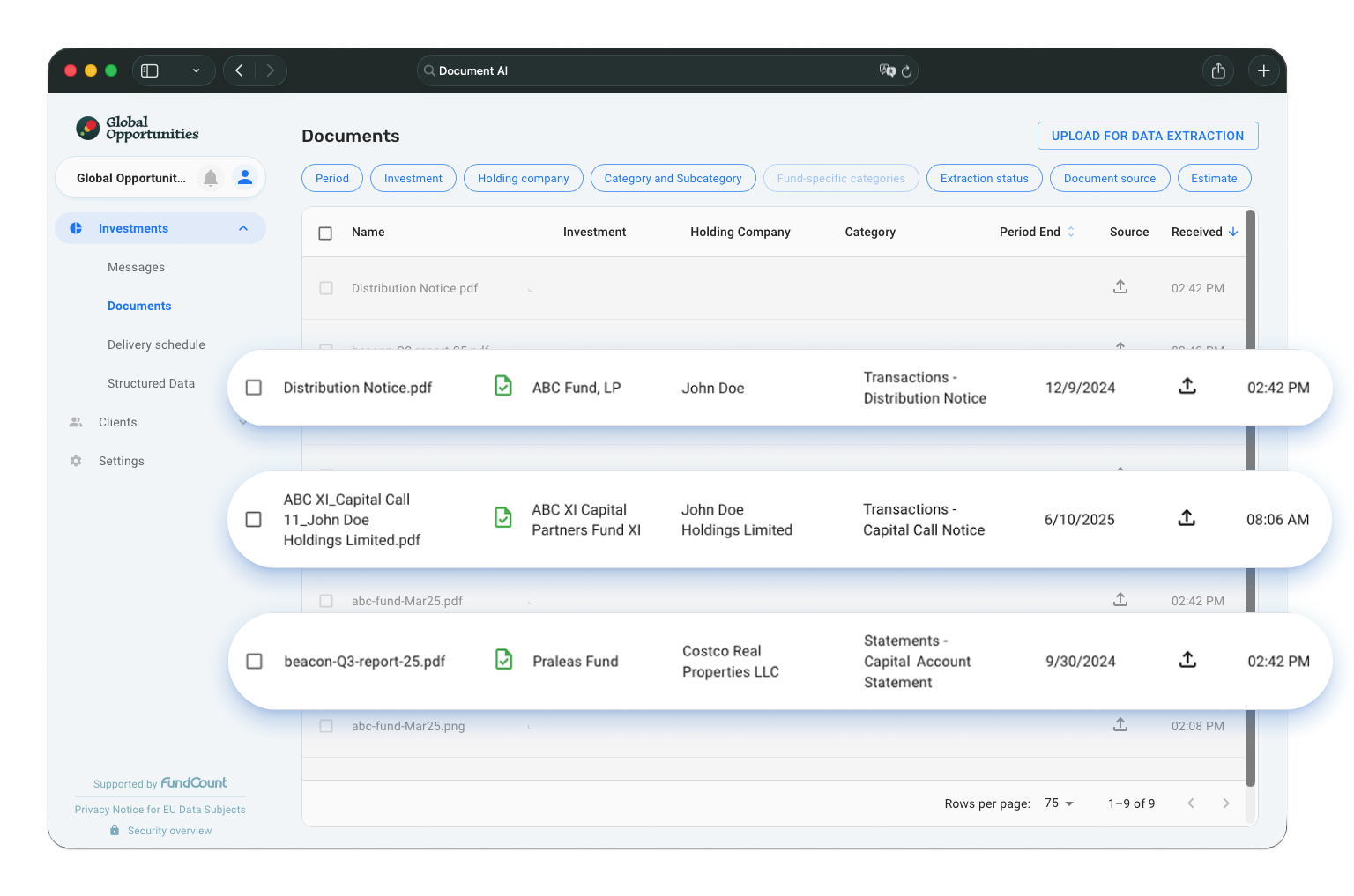Open a new browser tab with plus icon
This screenshot has height=896, width=1354.
tap(1263, 70)
